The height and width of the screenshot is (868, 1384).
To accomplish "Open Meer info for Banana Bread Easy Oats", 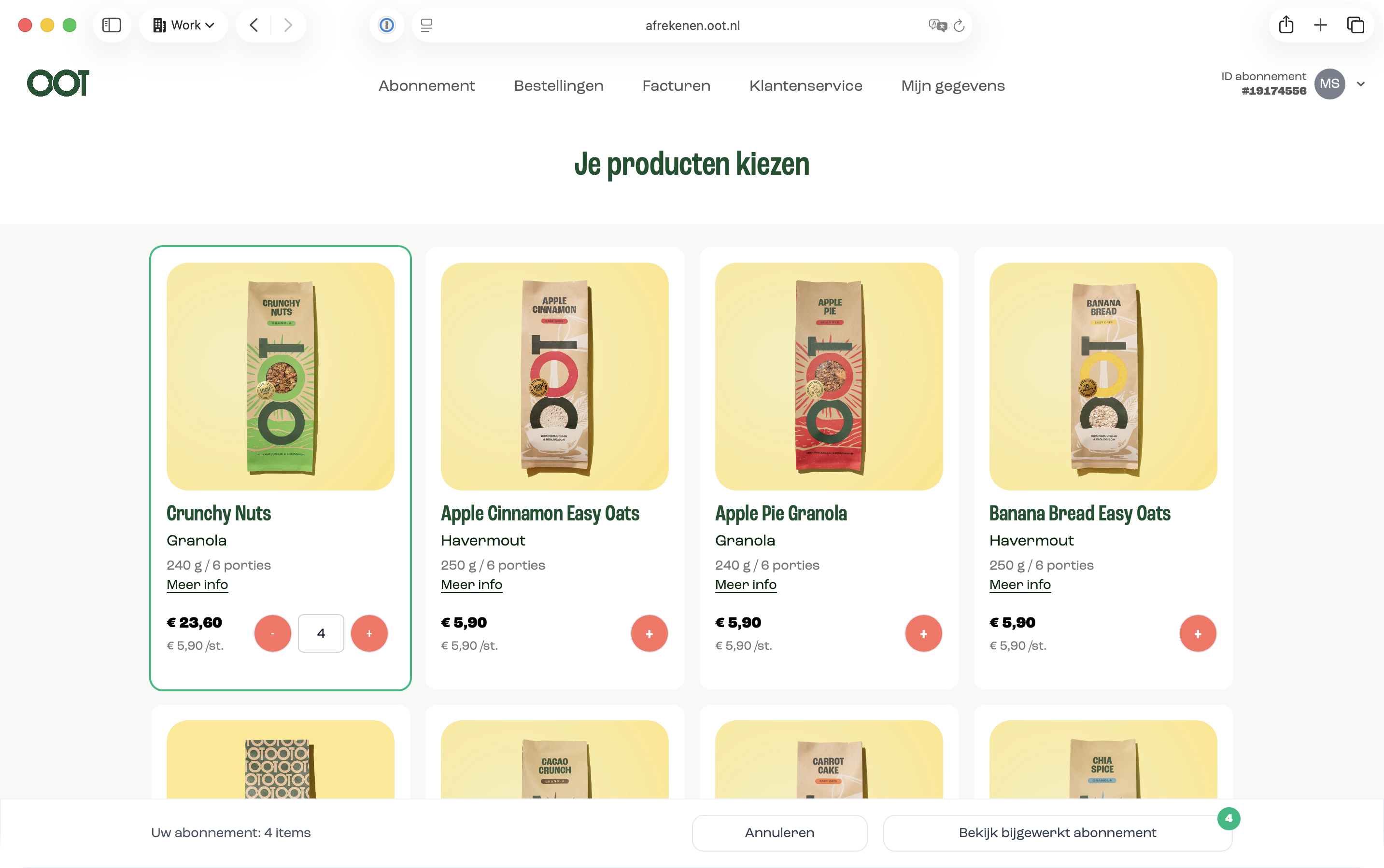I will pyautogui.click(x=1020, y=585).
